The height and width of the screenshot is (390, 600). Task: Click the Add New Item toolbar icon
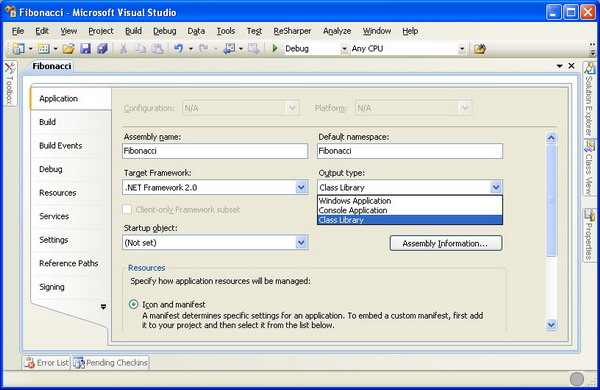pyautogui.click(x=44, y=49)
